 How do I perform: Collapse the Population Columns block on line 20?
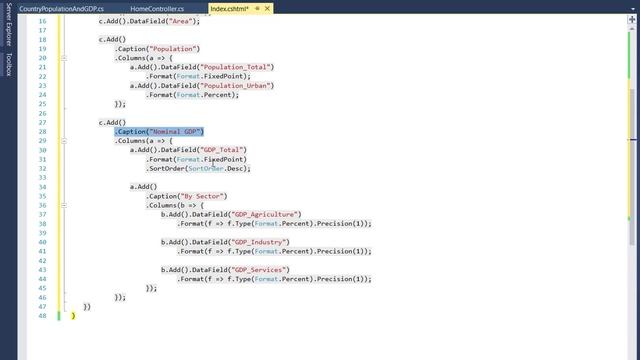click(x=64, y=58)
